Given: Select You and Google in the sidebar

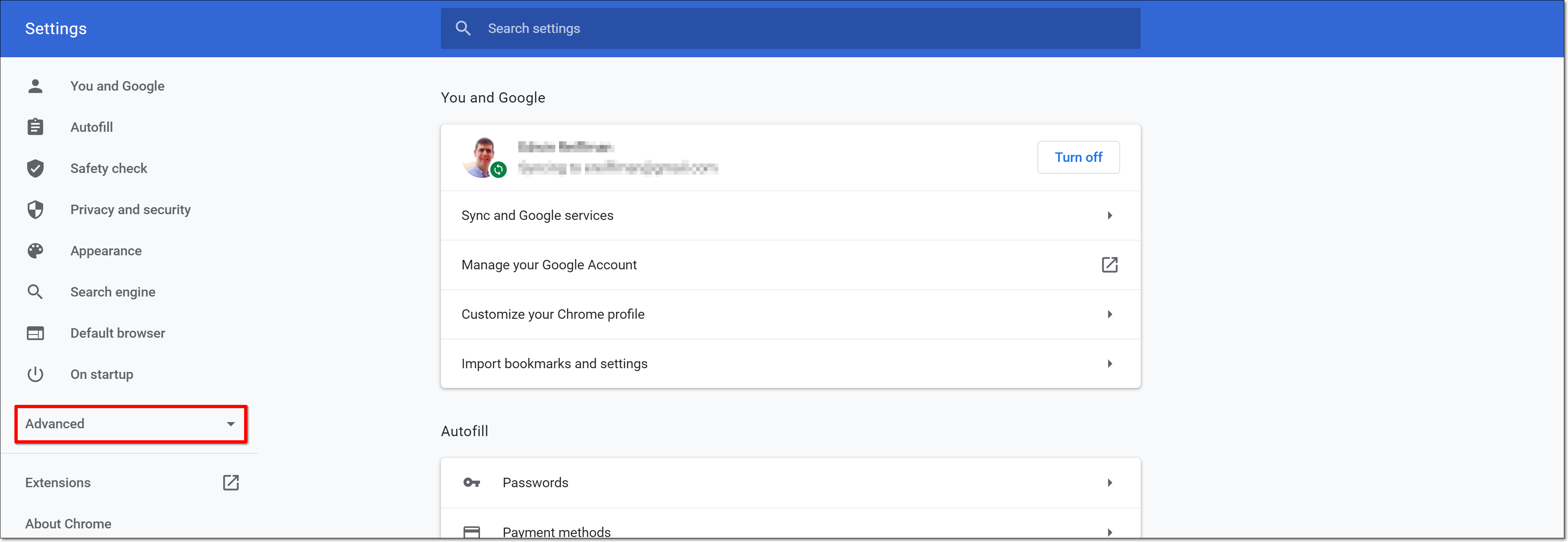Looking at the screenshot, I should coord(117,86).
